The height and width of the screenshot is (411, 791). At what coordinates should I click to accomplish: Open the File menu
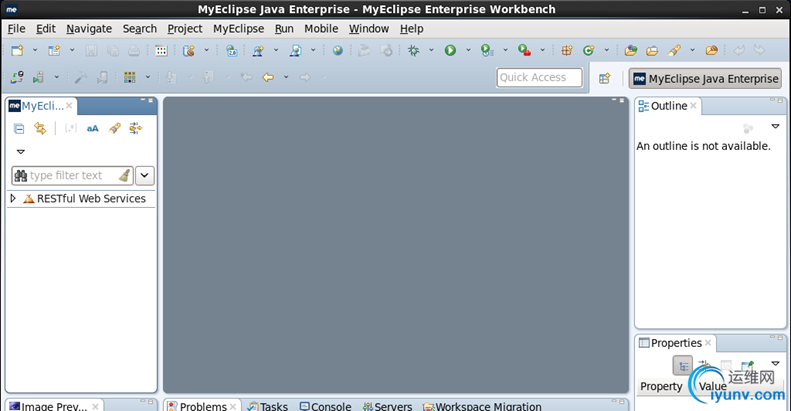[16, 29]
